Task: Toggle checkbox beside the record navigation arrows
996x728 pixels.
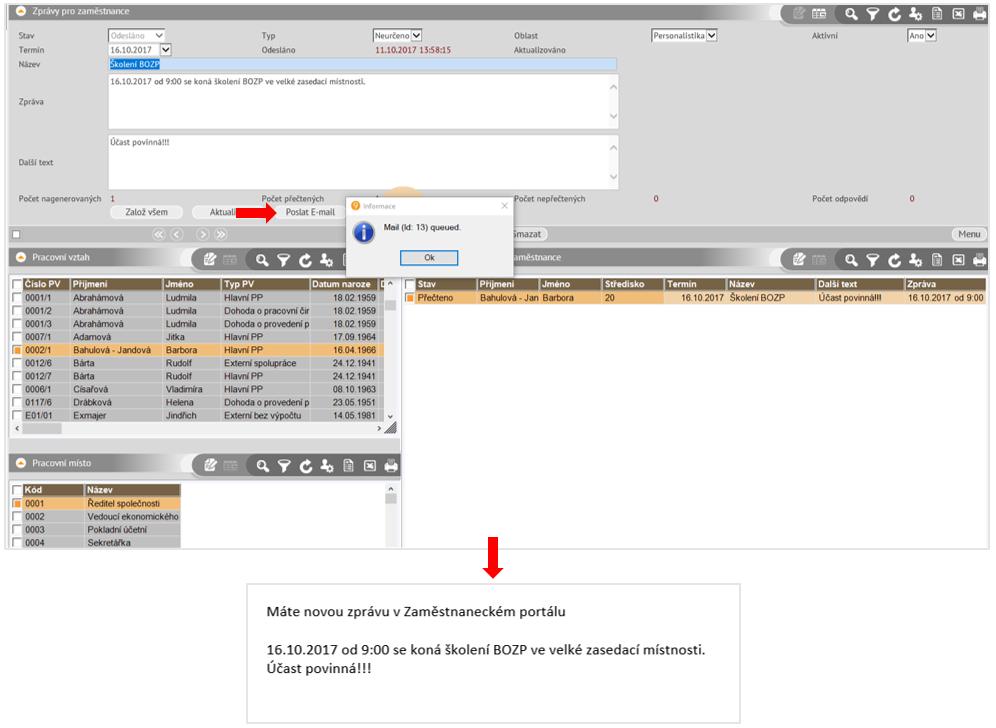Action: (x=16, y=234)
